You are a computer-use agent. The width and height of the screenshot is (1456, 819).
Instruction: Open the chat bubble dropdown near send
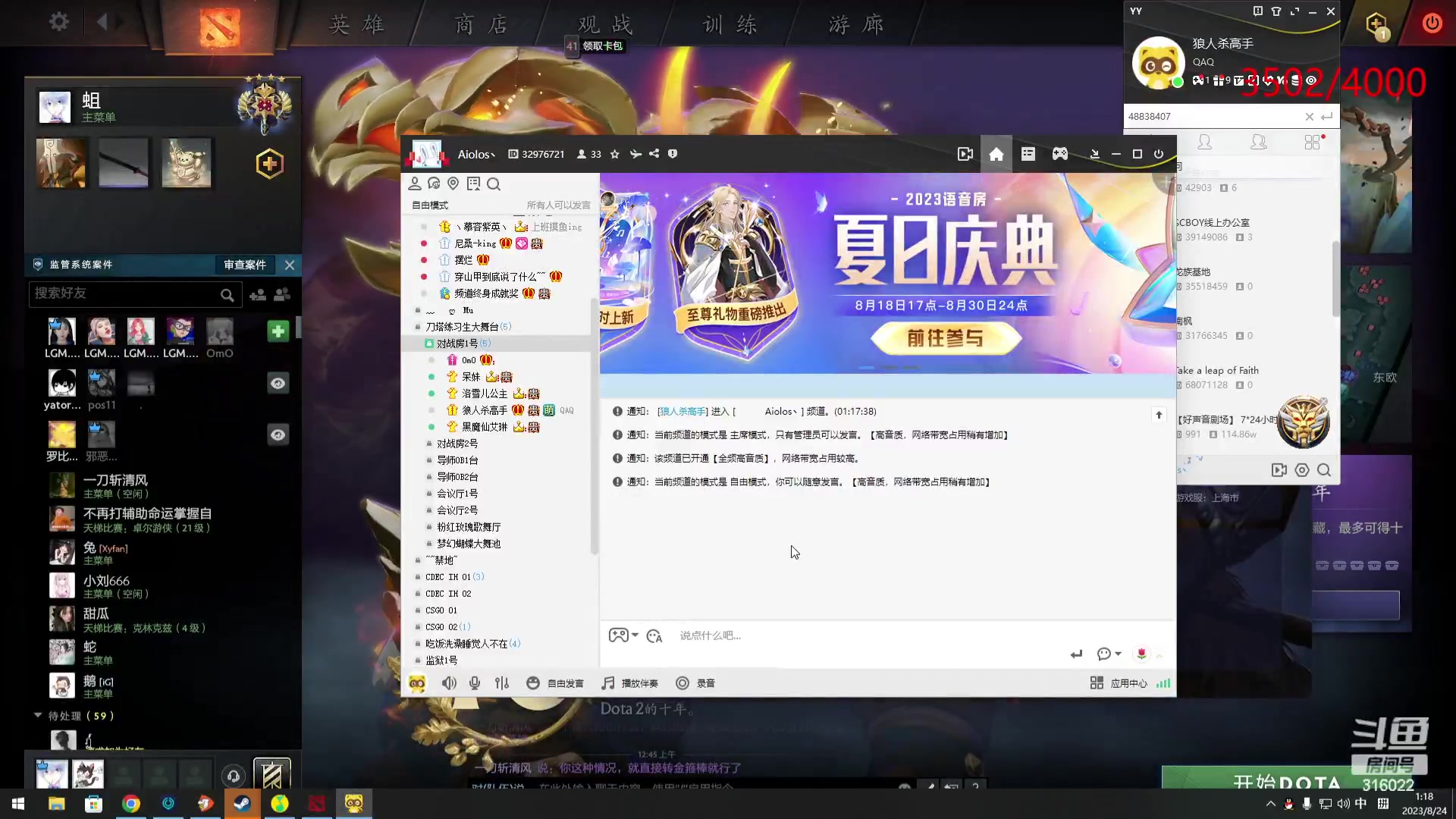[1109, 654]
